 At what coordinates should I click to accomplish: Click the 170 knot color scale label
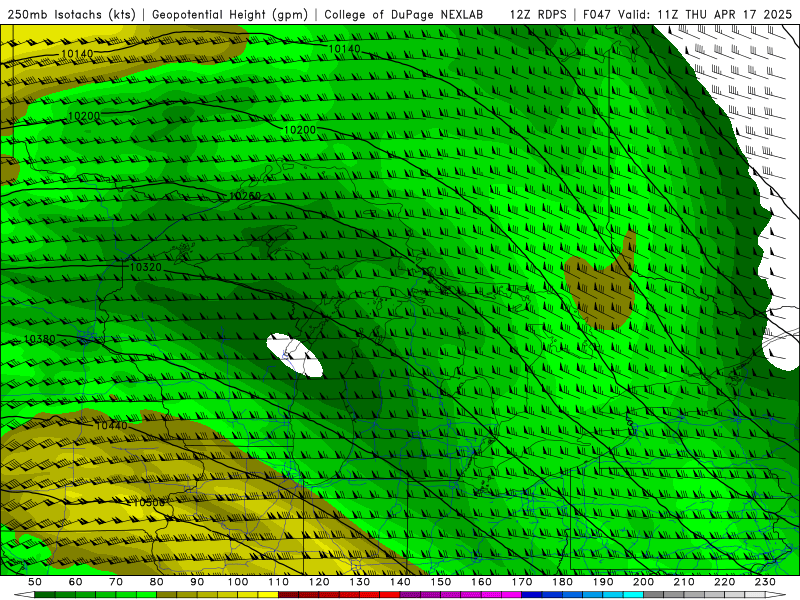click(x=522, y=582)
